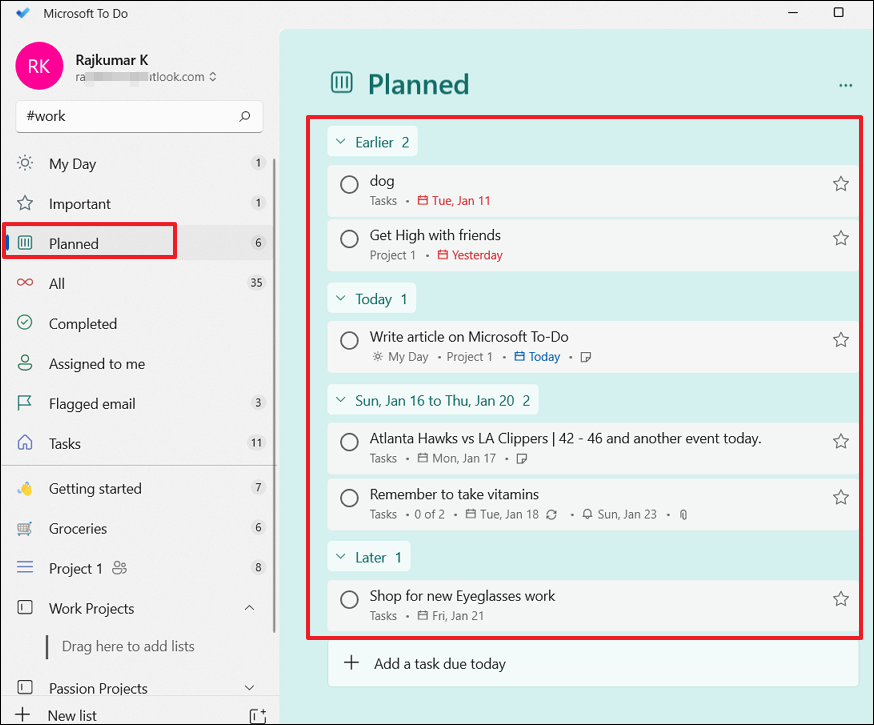Complete 'Write article on Microsoft To-Do' task
This screenshot has width=874, height=725.
pos(349,340)
